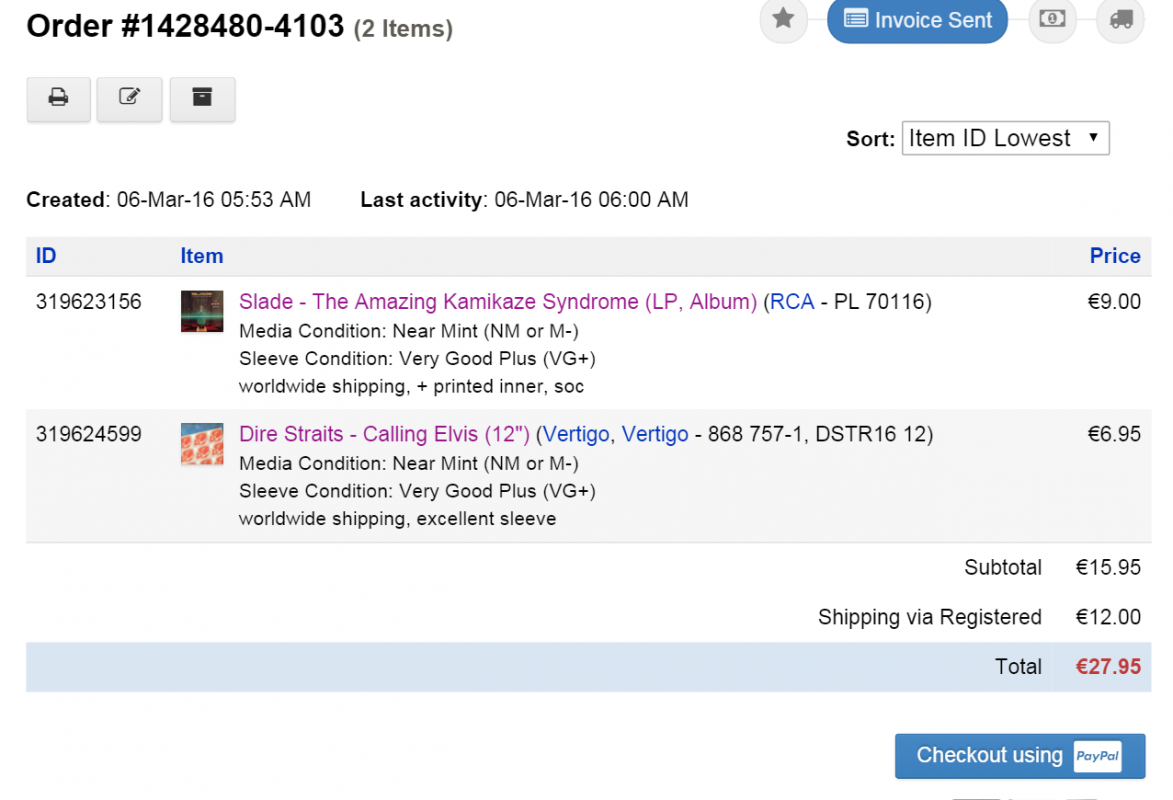The height and width of the screenshot is (800, 1173).
Task: Open the Sort dropdown showing Item ID Lowest
Action: (x=1005, y=138)
